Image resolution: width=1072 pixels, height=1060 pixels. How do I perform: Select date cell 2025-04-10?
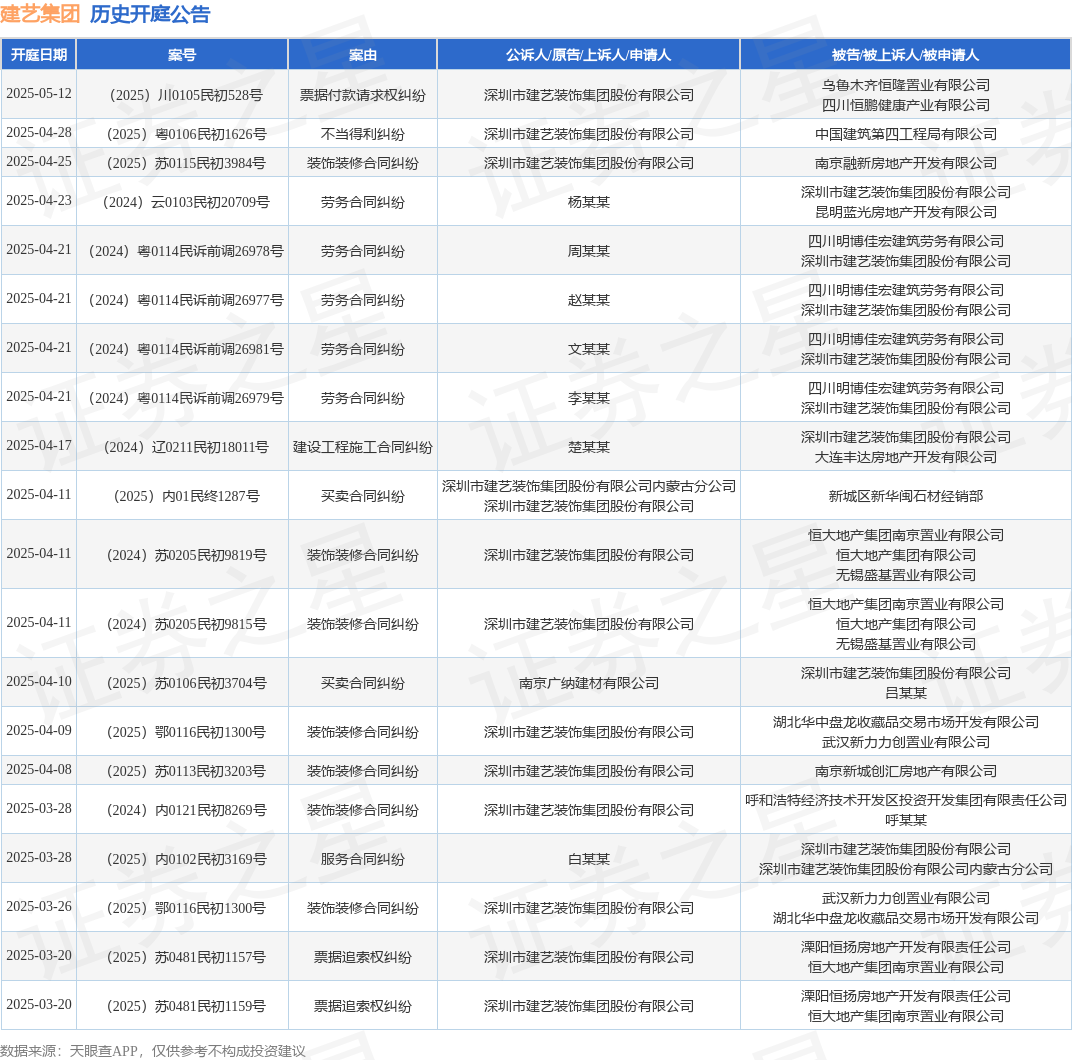pos(39,681)
